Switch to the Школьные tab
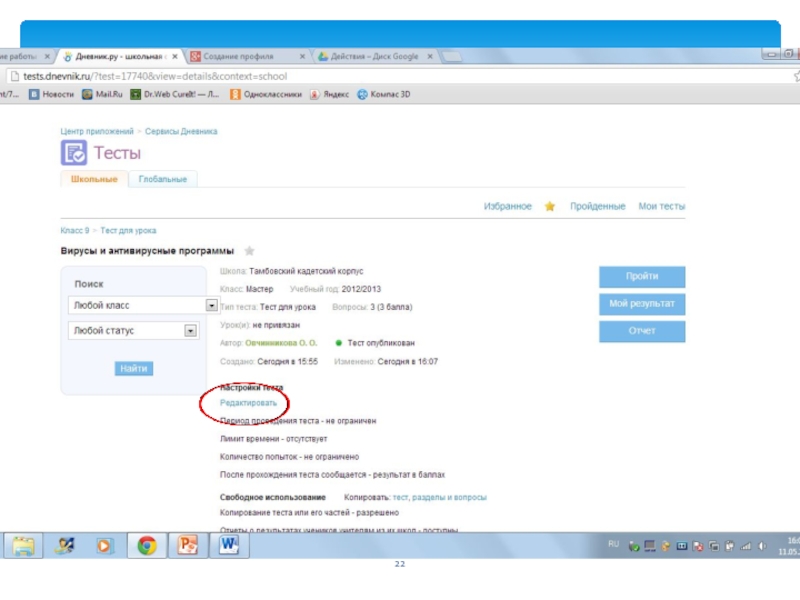The height and width of the screenshot is (600, 800). (94, 179)
